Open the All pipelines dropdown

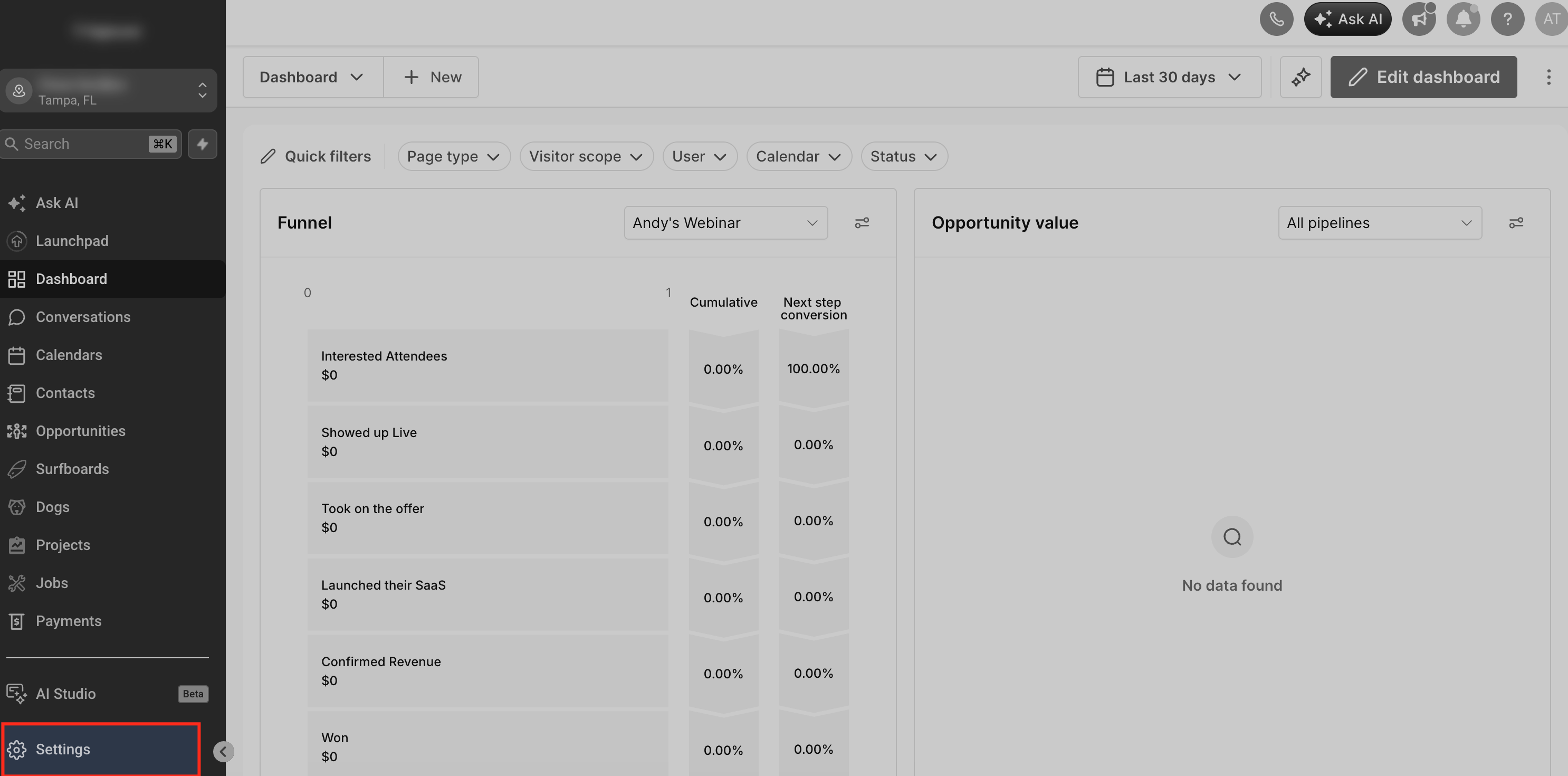pyautogui.click(x=1380, y=223)
